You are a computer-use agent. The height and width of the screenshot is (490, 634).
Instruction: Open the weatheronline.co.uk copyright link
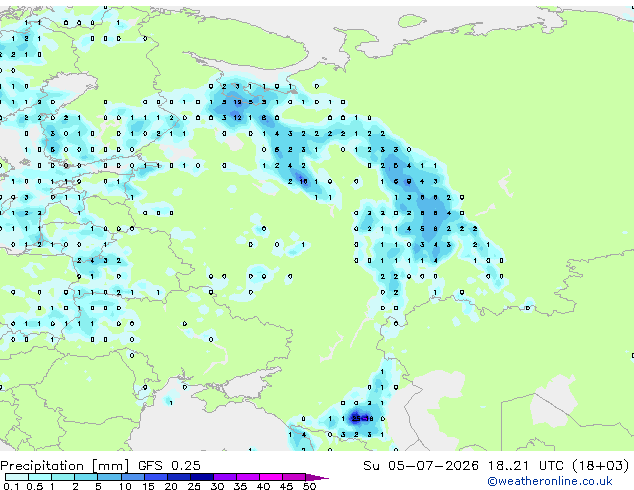(550, 481)
